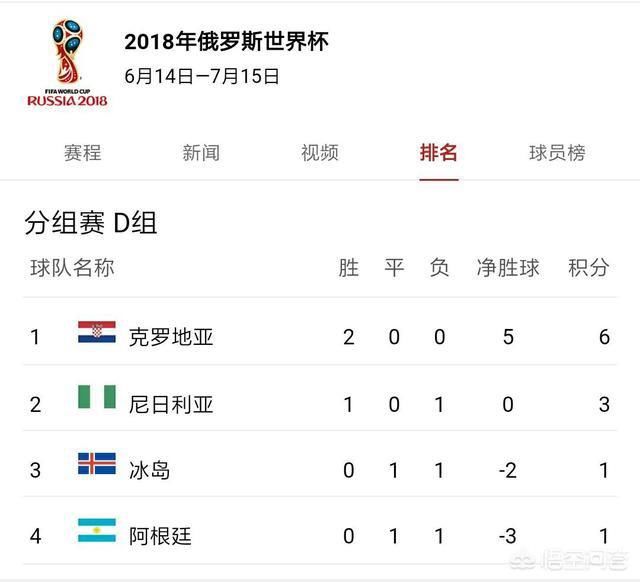Open team 尼日利亚
640x582 pixels.
tap(171, 404)
